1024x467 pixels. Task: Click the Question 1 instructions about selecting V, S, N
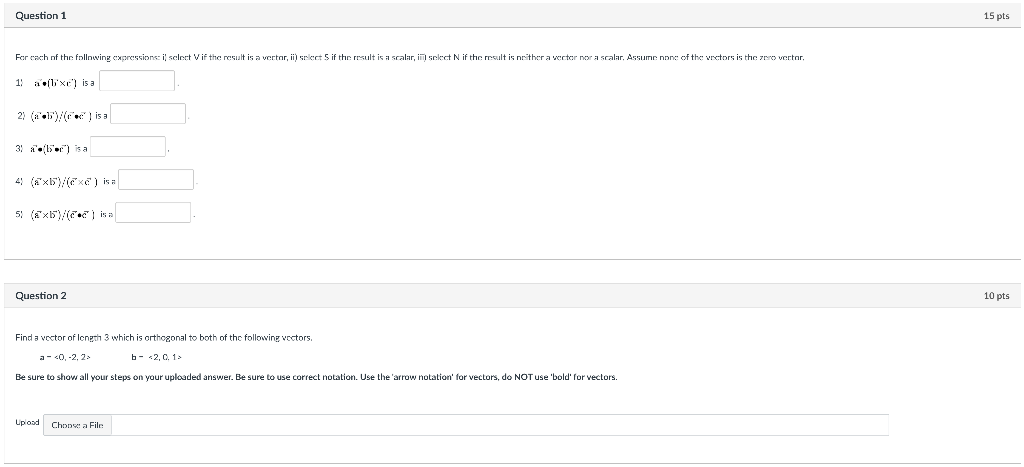(409, 57)
